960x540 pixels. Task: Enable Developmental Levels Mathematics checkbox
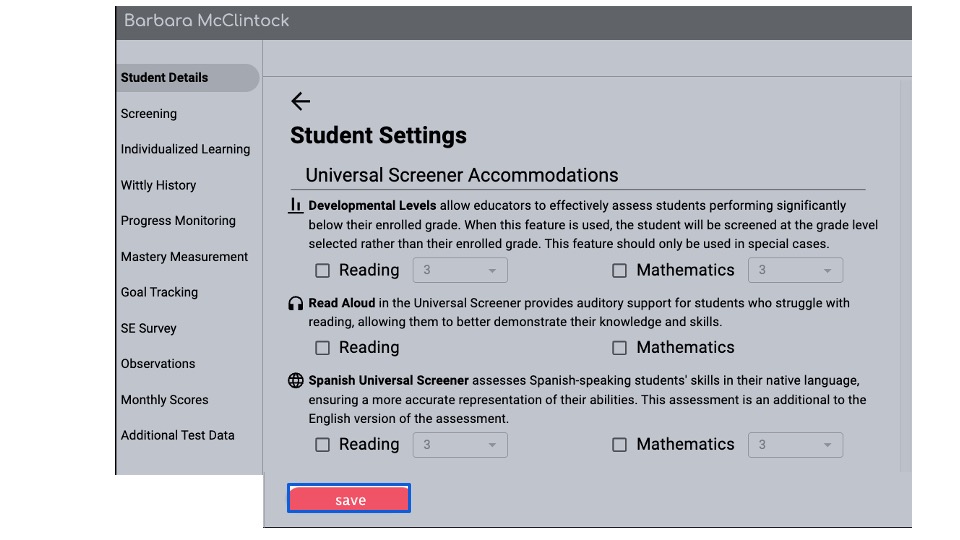(x=620, y=270)
